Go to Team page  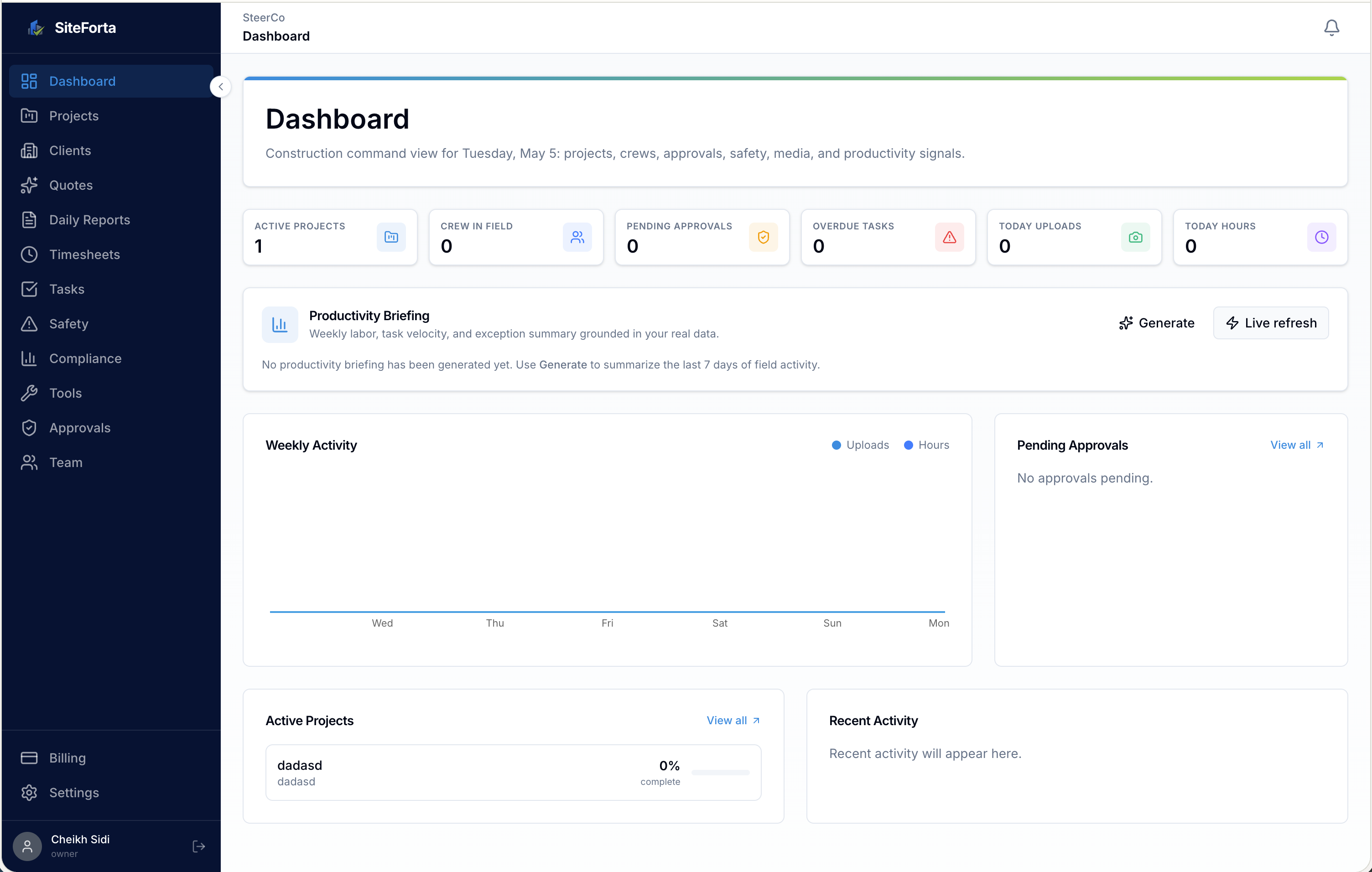(x=111, y=462)
